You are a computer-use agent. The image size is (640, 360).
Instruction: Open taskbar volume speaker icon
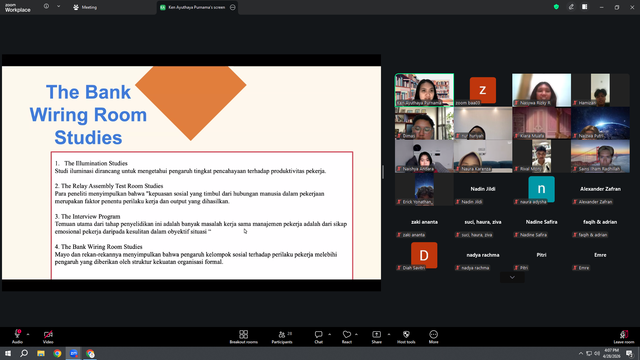coord(597,353)
